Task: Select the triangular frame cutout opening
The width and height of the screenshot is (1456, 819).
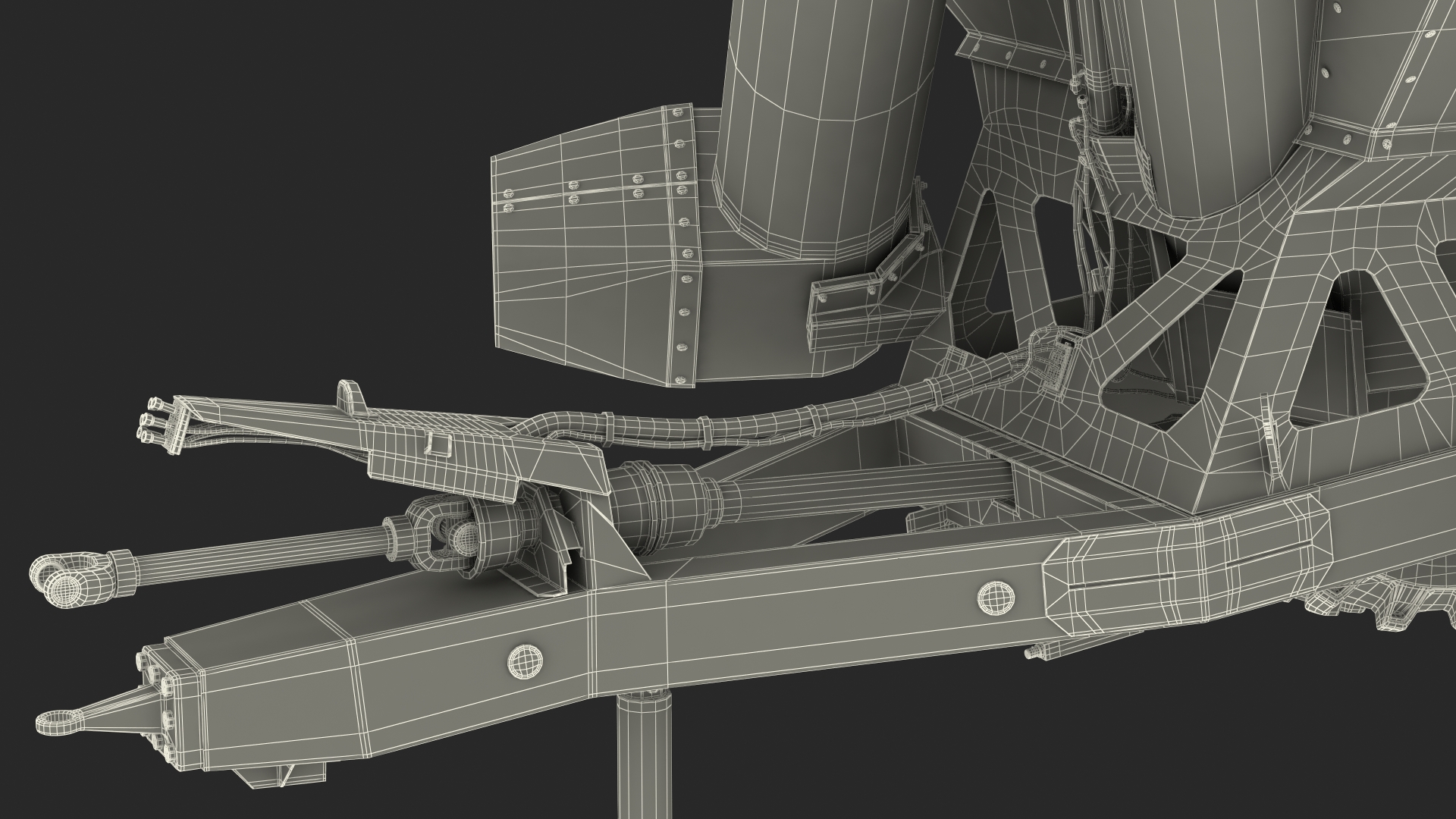Action: tap(1357, 356)
